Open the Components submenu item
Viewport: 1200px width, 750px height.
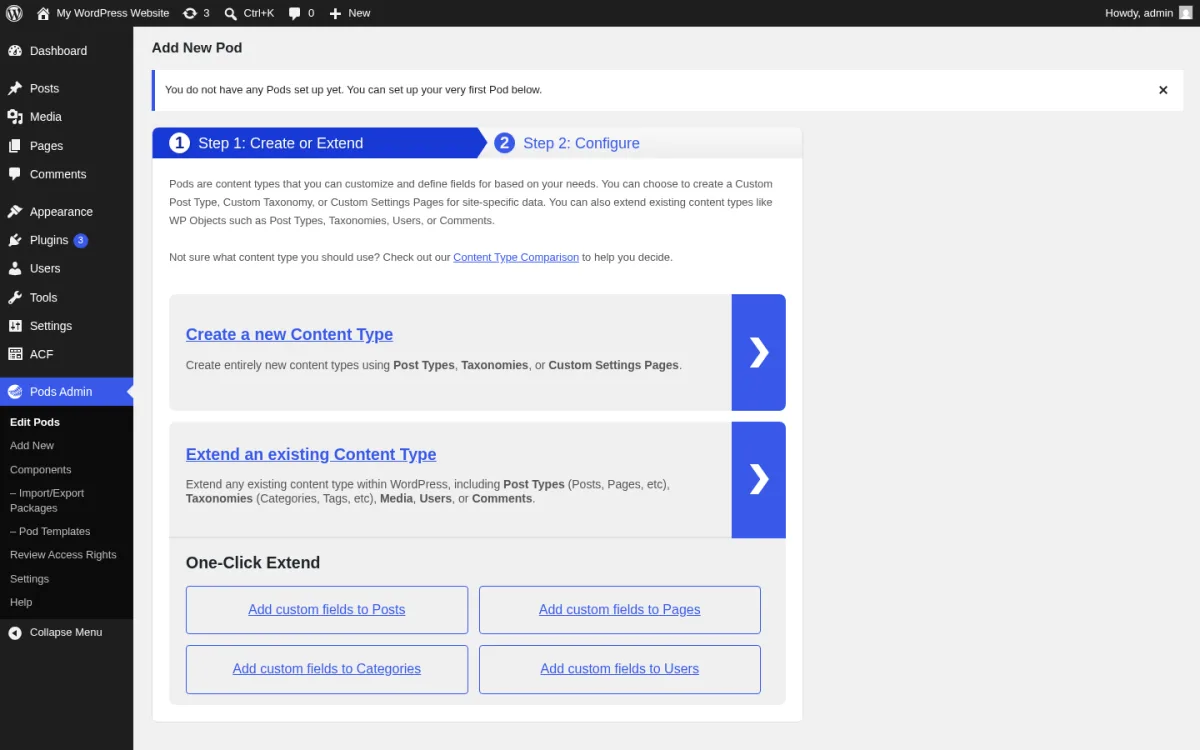41,470
